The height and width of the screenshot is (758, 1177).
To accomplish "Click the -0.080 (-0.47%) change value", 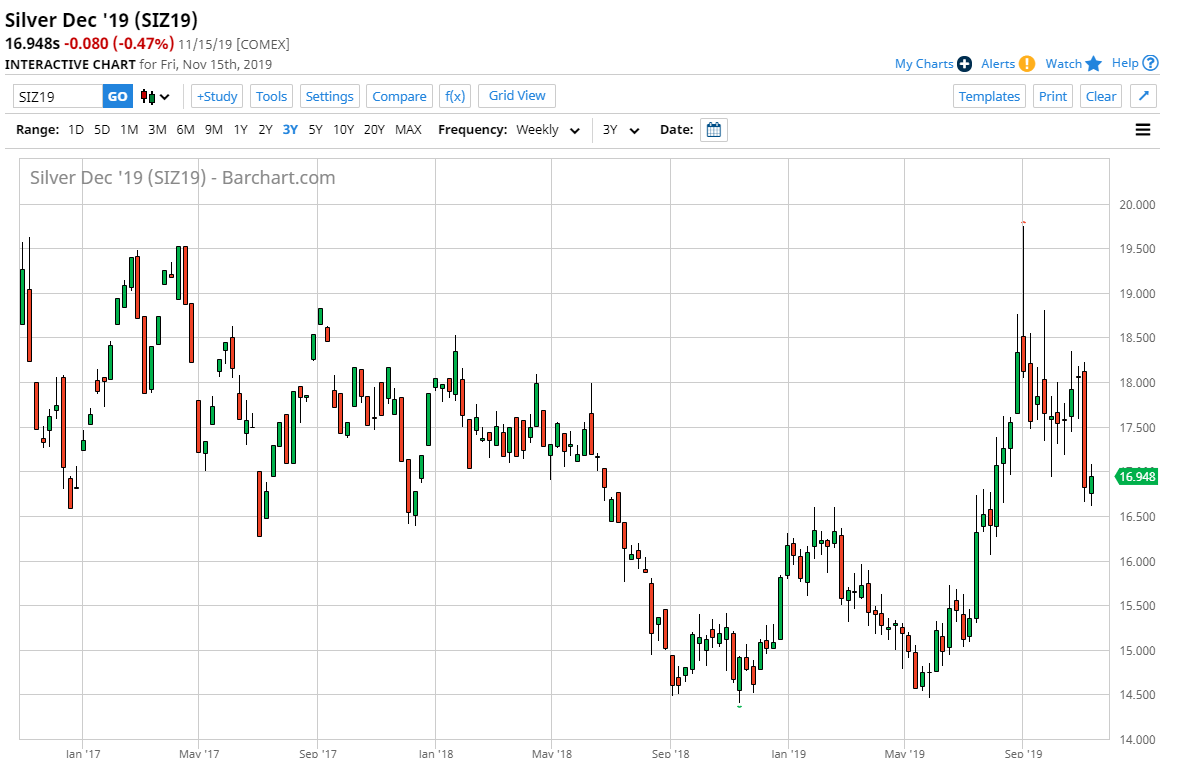I will coord(119,44).
